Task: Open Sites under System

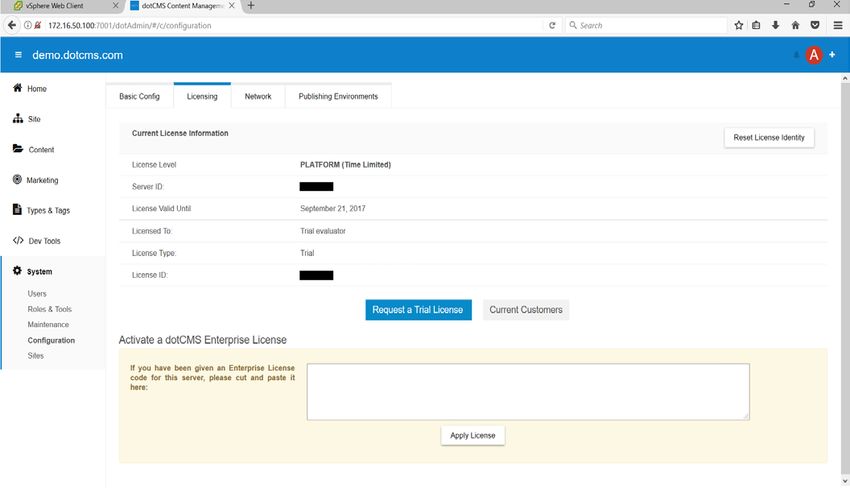Action: (35, 356)
